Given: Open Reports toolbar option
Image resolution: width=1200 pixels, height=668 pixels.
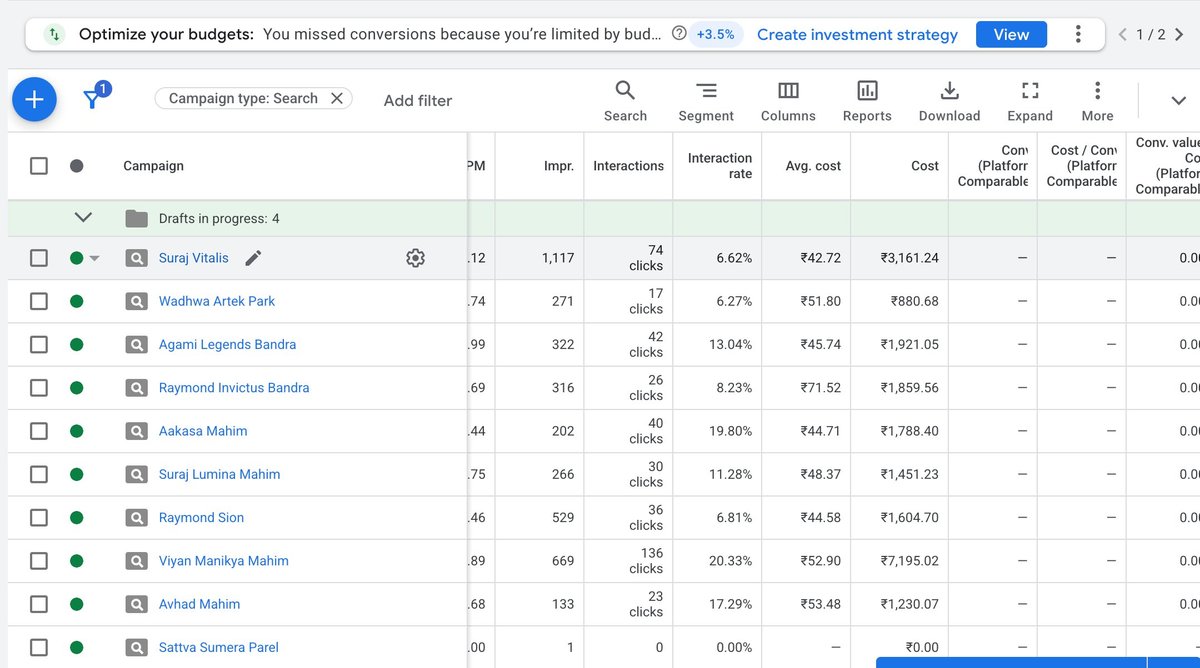Looking at the screenshot, I should pos(867,101).
